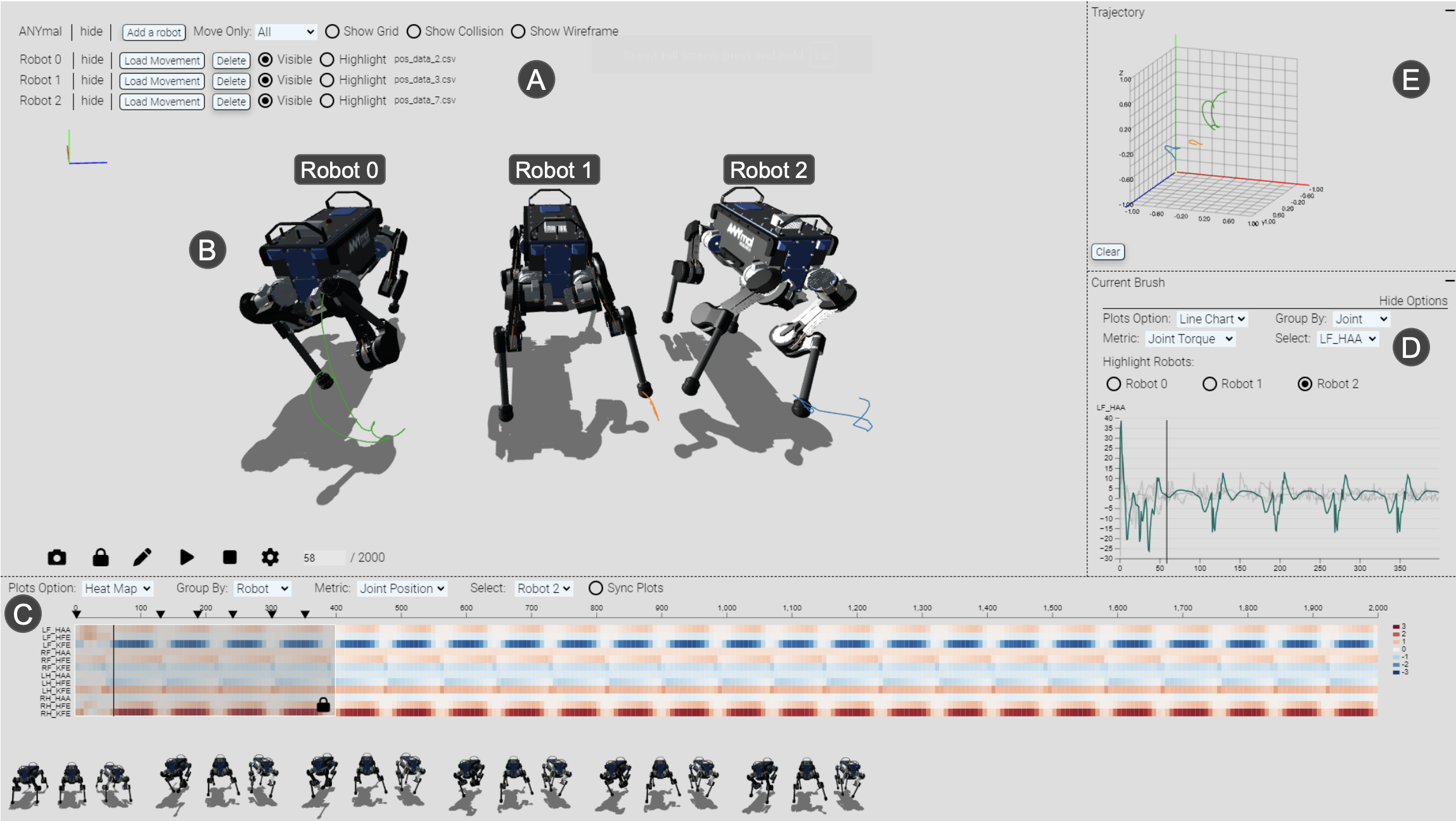
Task: Clear the trajectory plot
Action: (x=1108, y=251)
